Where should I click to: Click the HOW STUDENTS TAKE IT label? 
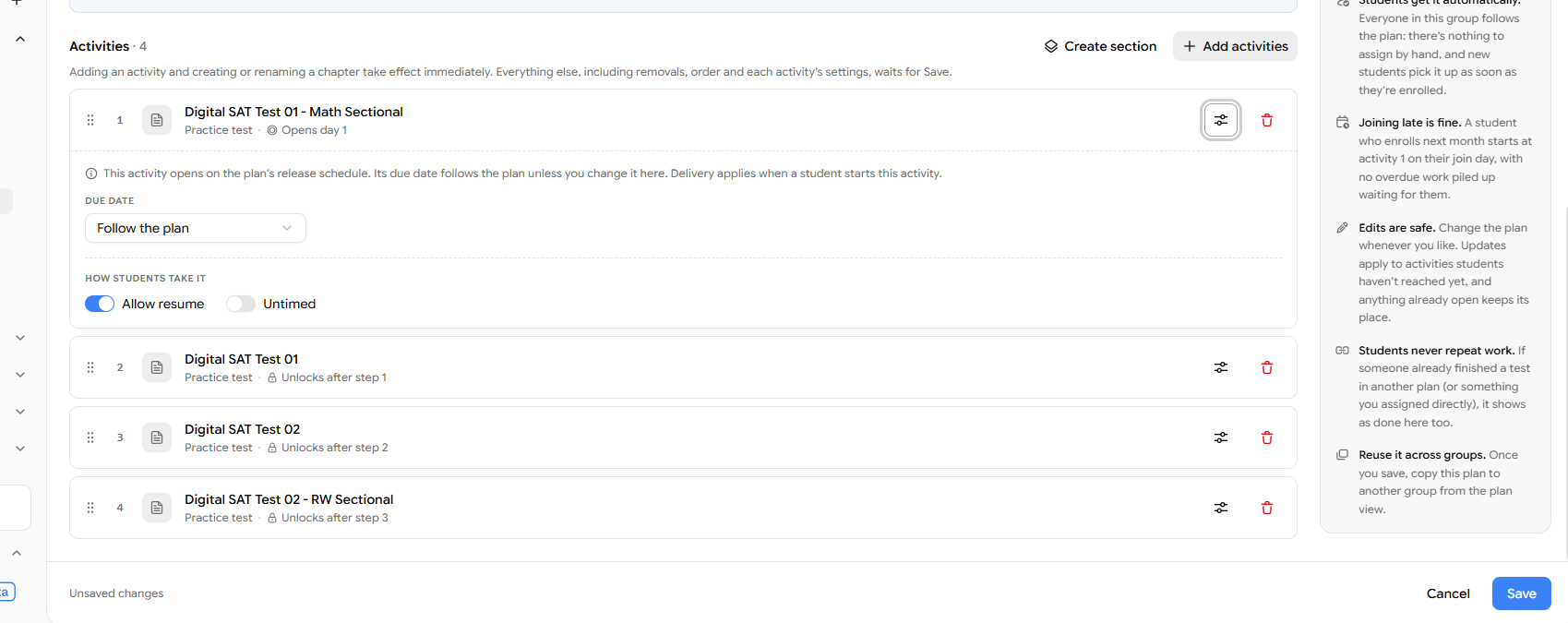click(x=145, y=278)
